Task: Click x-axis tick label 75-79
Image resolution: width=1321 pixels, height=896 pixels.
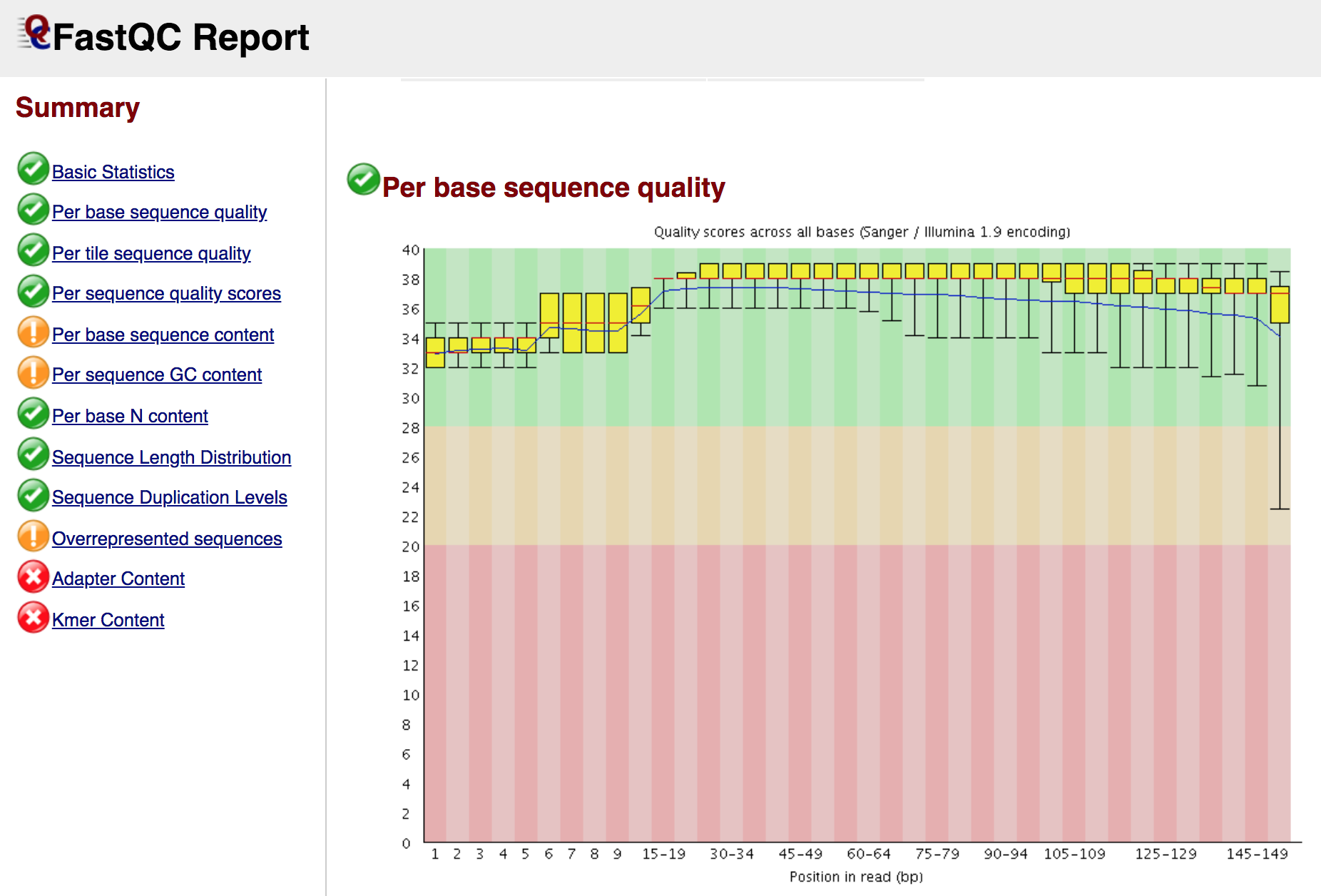Action: [937, 854]
